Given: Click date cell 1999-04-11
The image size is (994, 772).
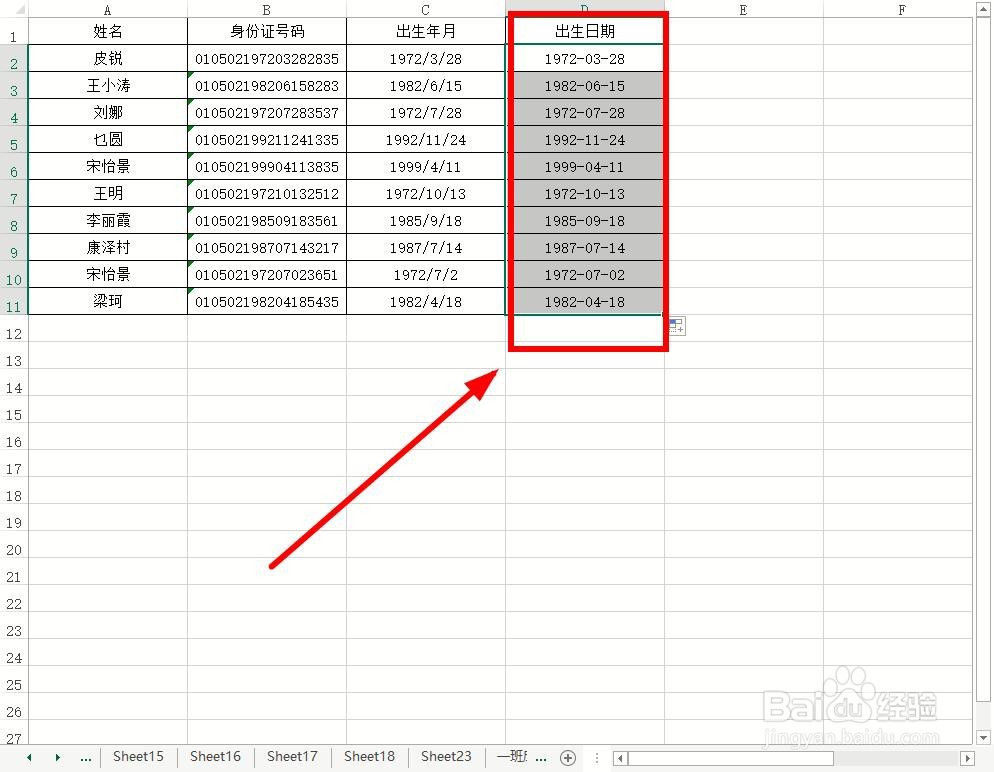Looking at the screenshot, I should click(x=584, y=167).
